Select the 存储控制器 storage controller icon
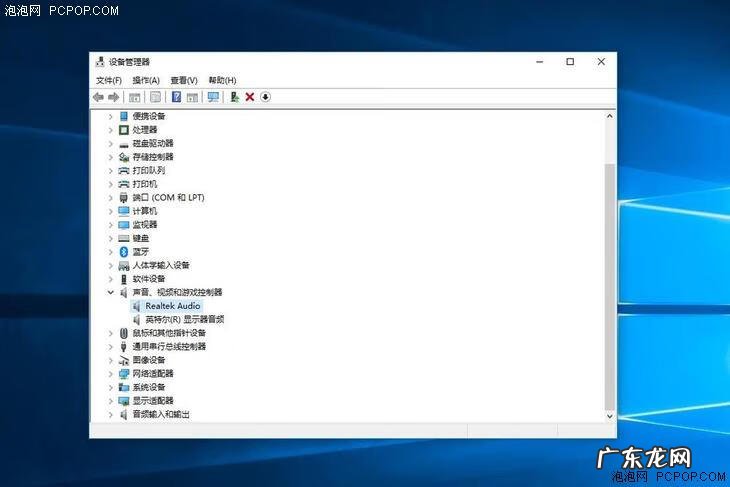730x487 pixels. 124,157
